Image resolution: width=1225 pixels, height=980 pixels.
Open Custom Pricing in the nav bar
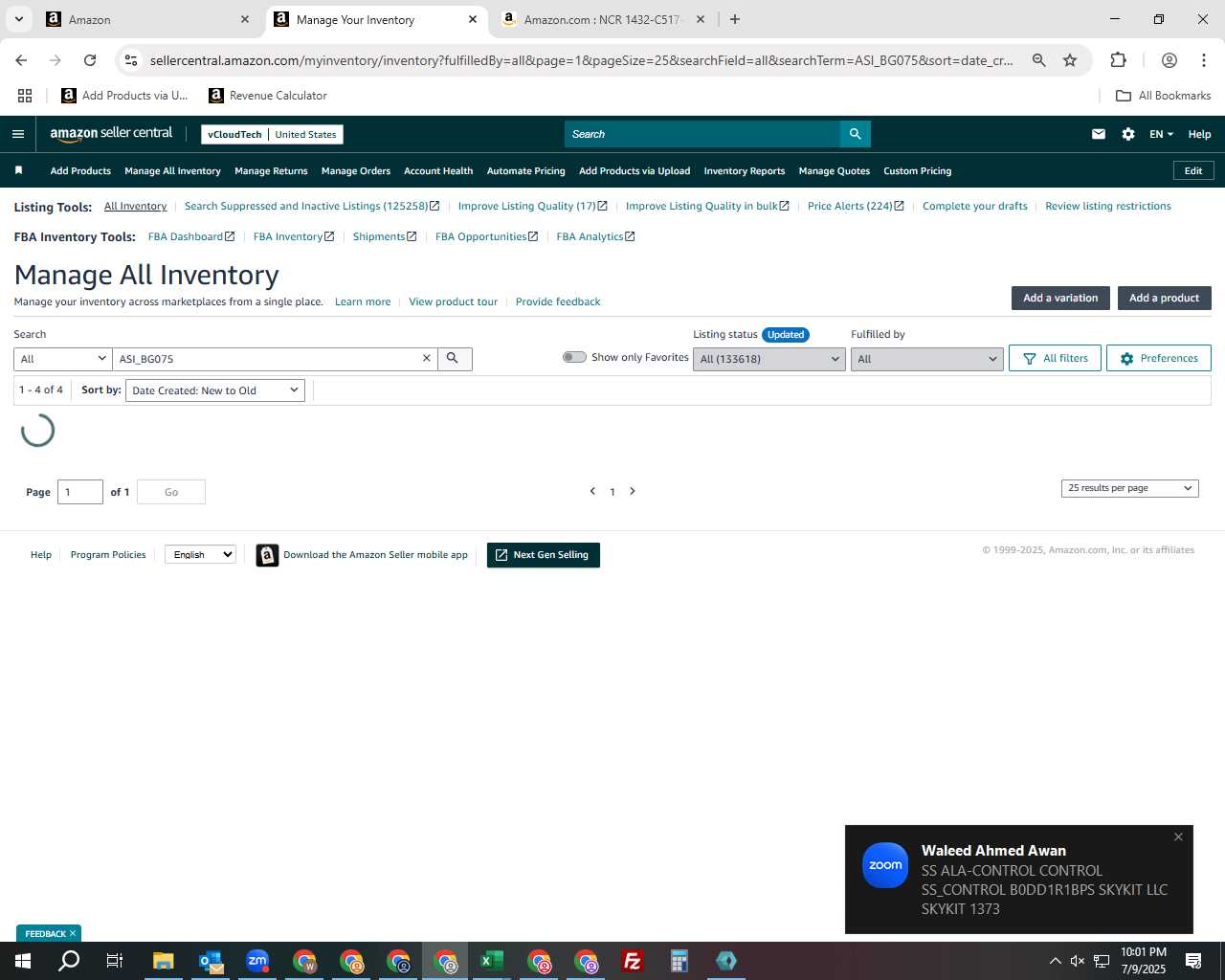(x=918, y=171)
